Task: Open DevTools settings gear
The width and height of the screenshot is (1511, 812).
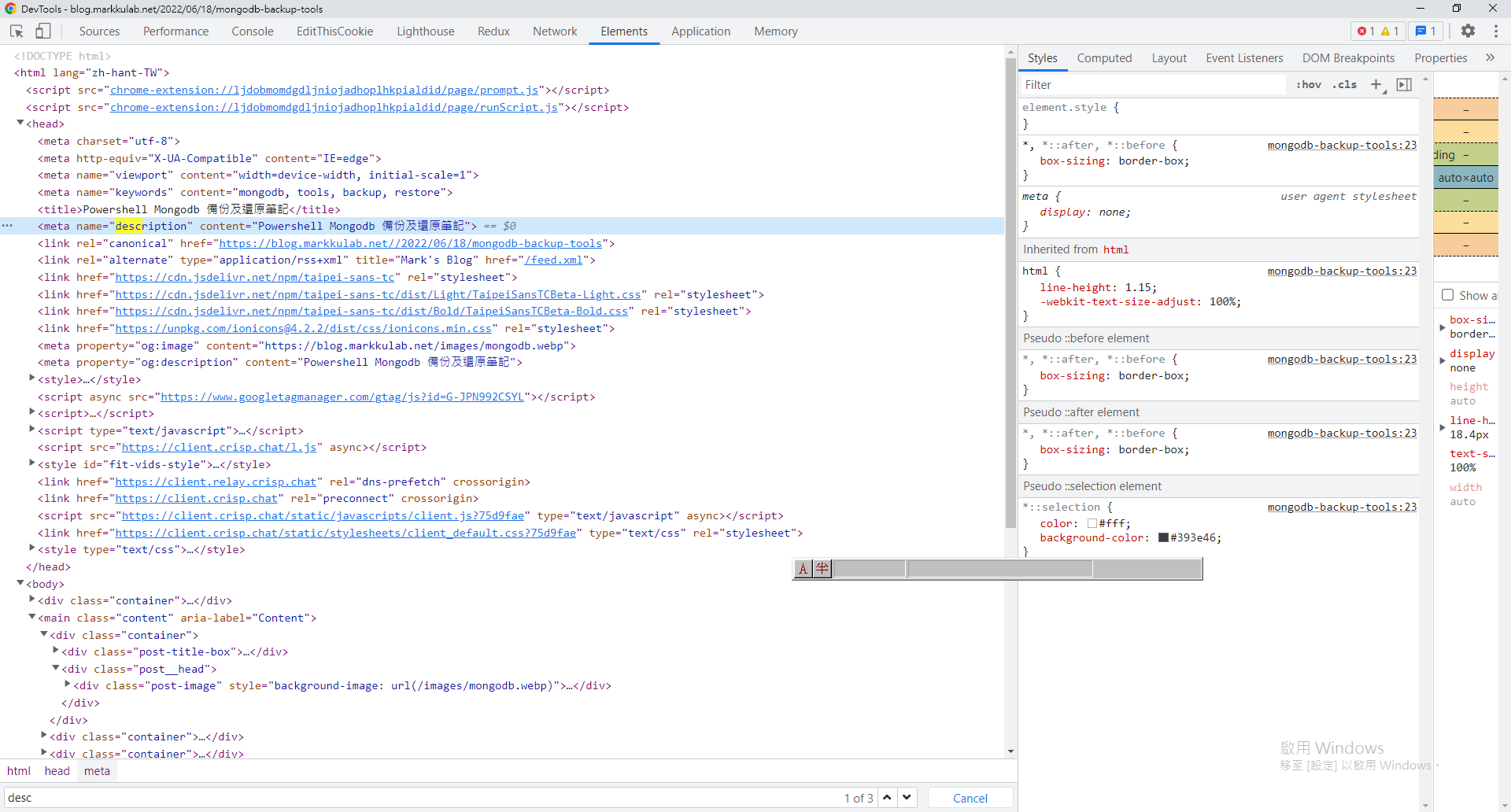Action: click(1468, 31)
